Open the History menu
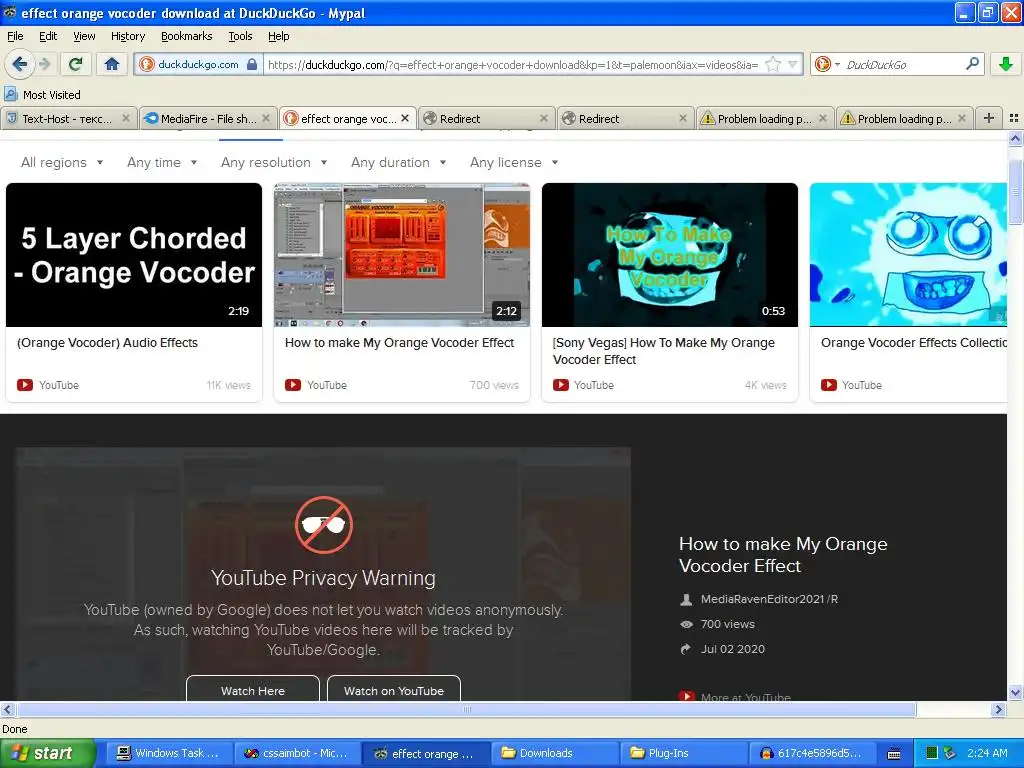This screenshot has height=768, width=1024. coord(128,36)
